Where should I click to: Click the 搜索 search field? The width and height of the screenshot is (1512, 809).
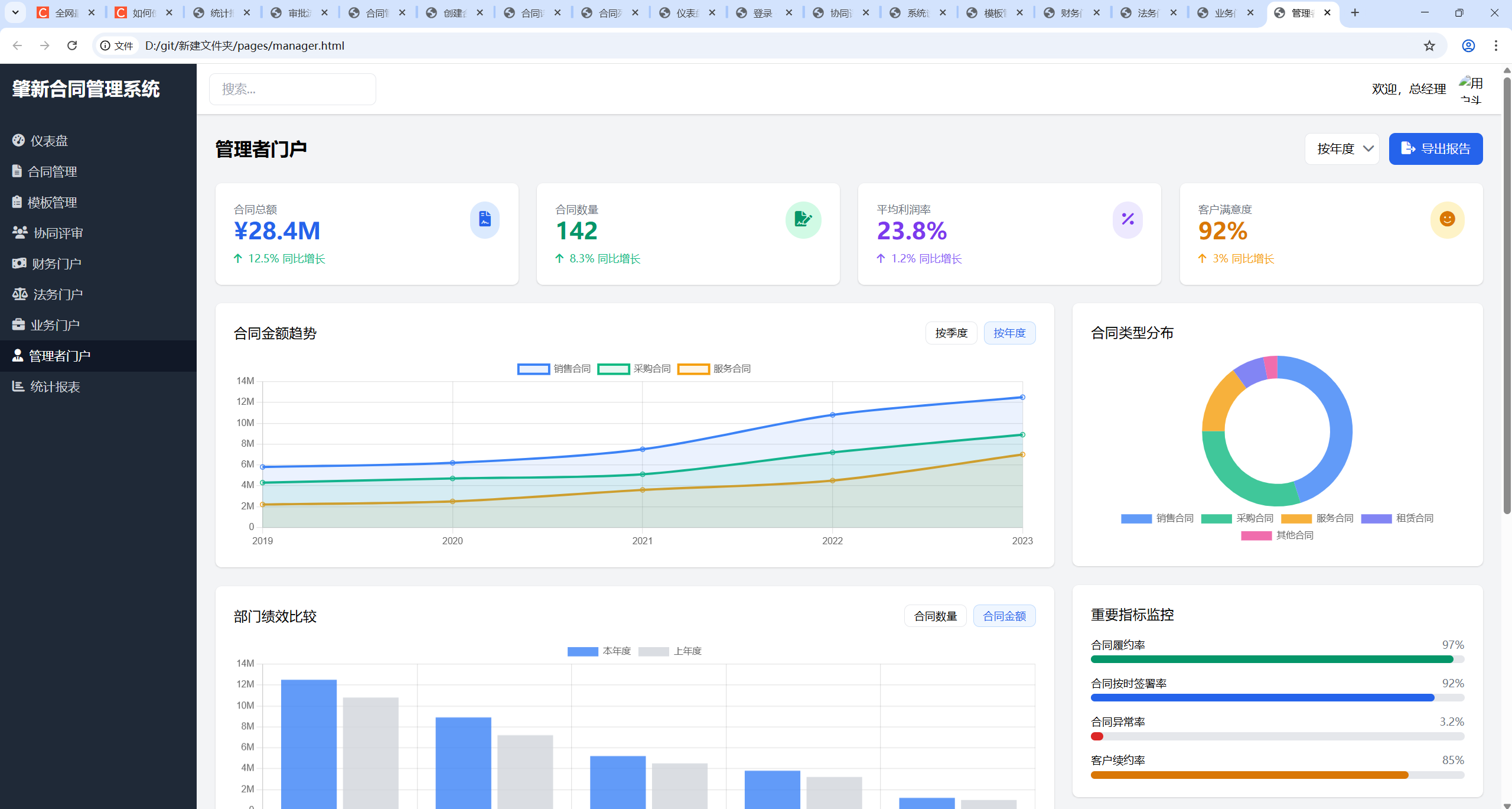click(x=292, y=89)
